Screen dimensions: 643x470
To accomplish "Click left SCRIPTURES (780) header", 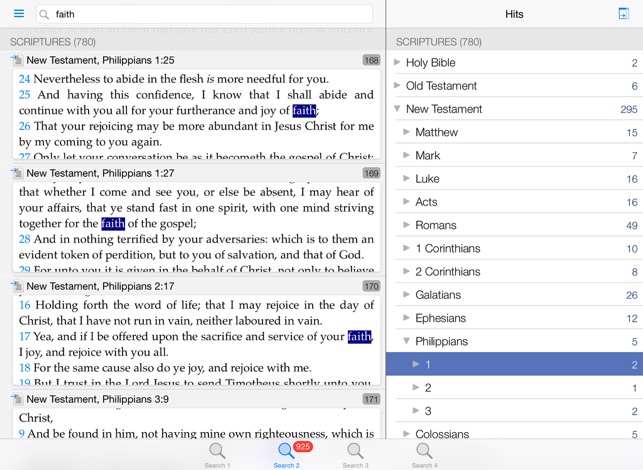I will pyautogui.click(x=53, y=42).
